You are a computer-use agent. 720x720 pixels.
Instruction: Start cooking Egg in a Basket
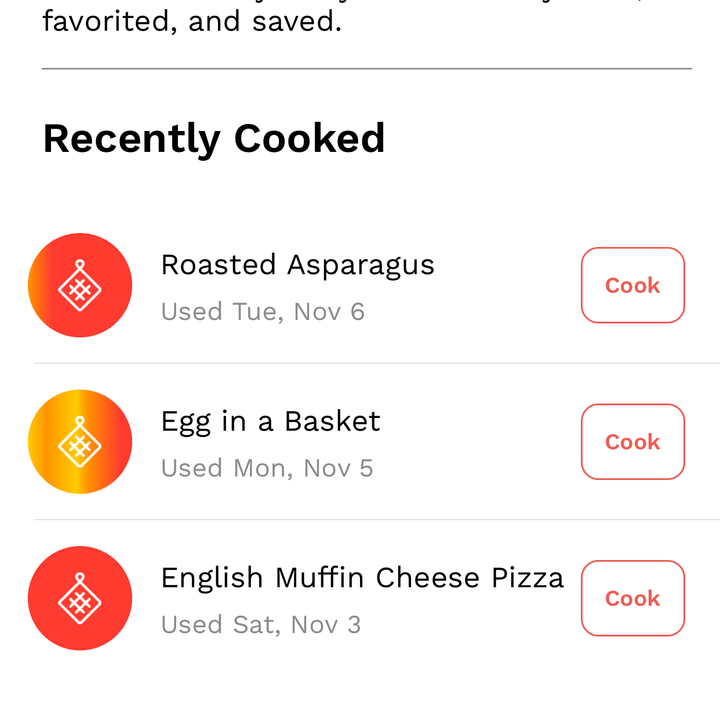click(633, 442)
